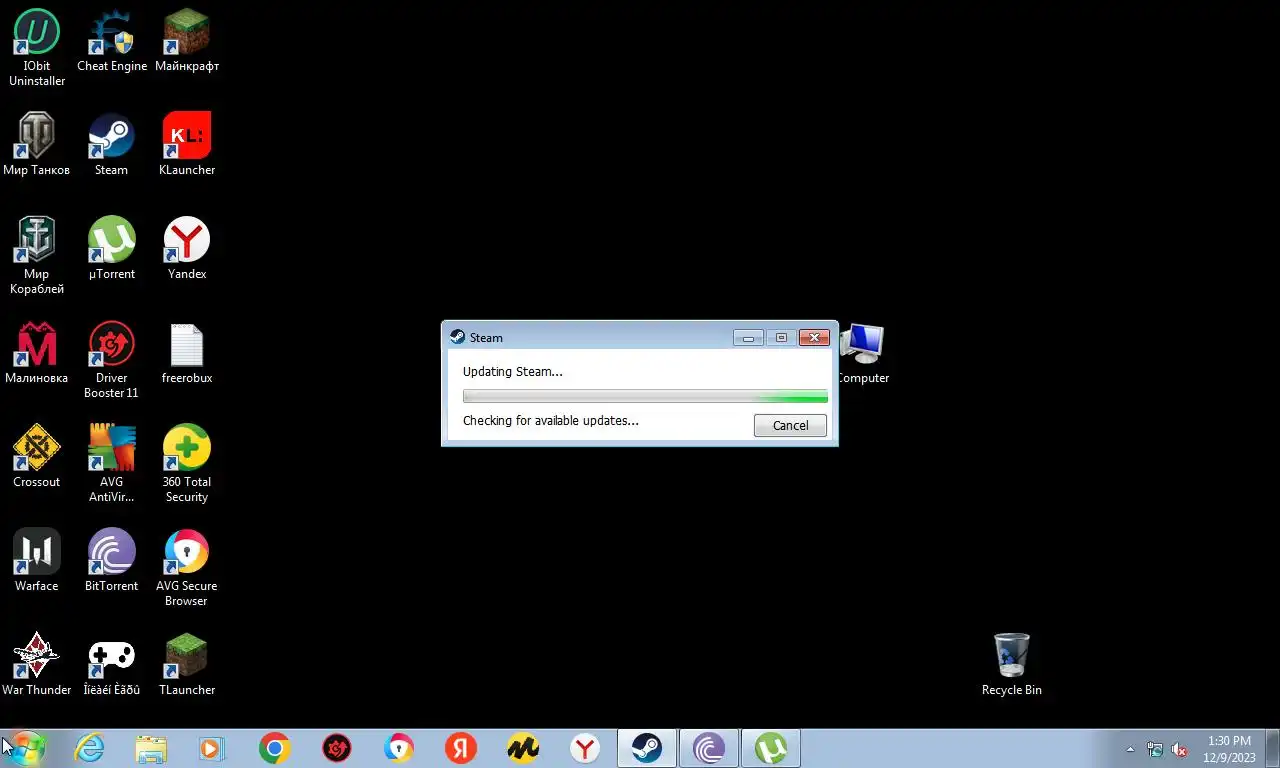Select the Малиновка desktop icon
The height and width of the screenshot is (768, 1280).
[37, 352]
